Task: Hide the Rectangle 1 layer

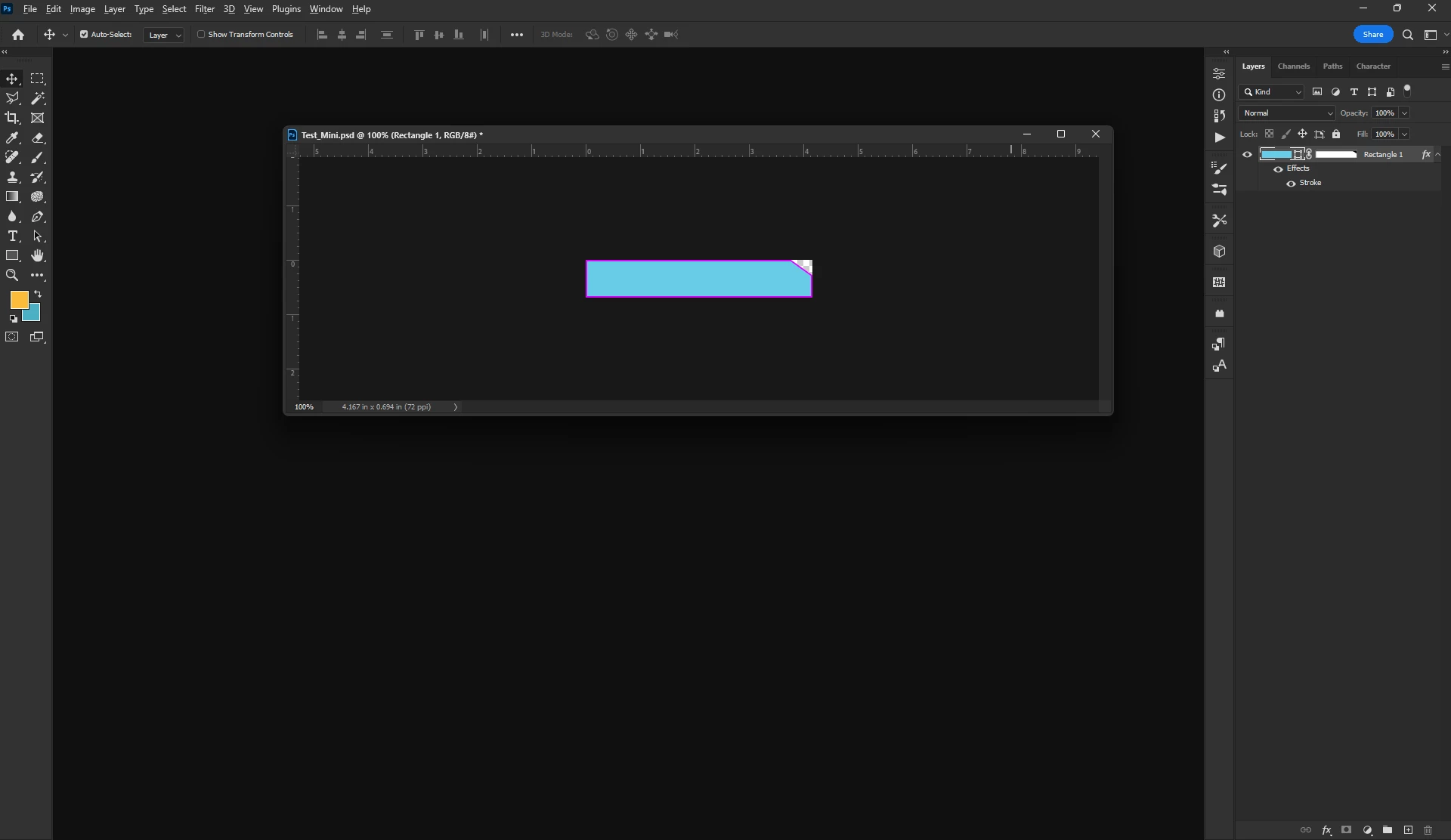Action: point(1247,155)
